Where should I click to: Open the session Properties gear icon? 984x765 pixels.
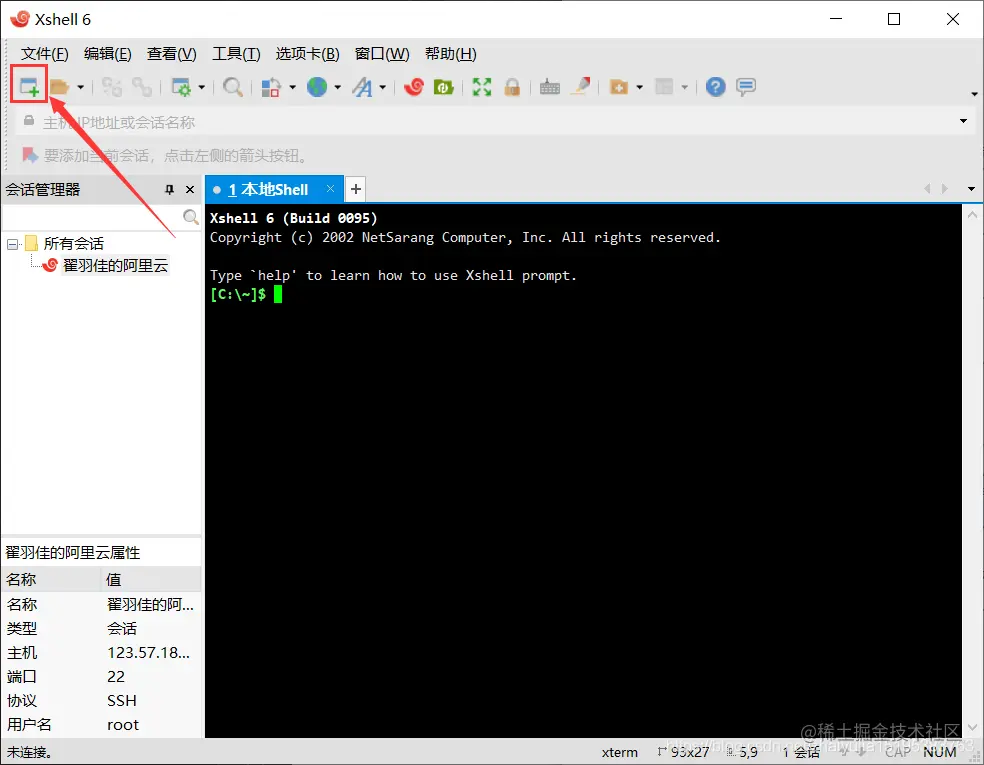[x=181, y=87]
